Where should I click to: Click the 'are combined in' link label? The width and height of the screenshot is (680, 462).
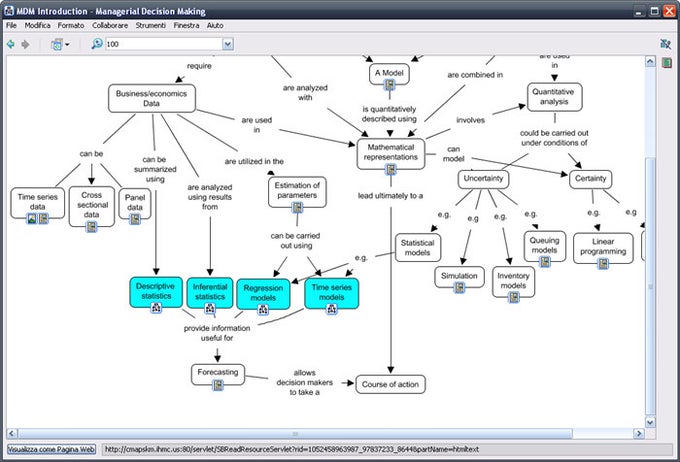(x=475, y=75)
